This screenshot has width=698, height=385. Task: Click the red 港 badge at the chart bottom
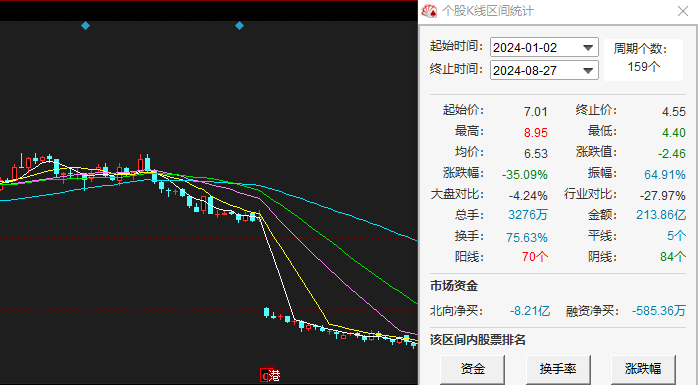point(271,375)
